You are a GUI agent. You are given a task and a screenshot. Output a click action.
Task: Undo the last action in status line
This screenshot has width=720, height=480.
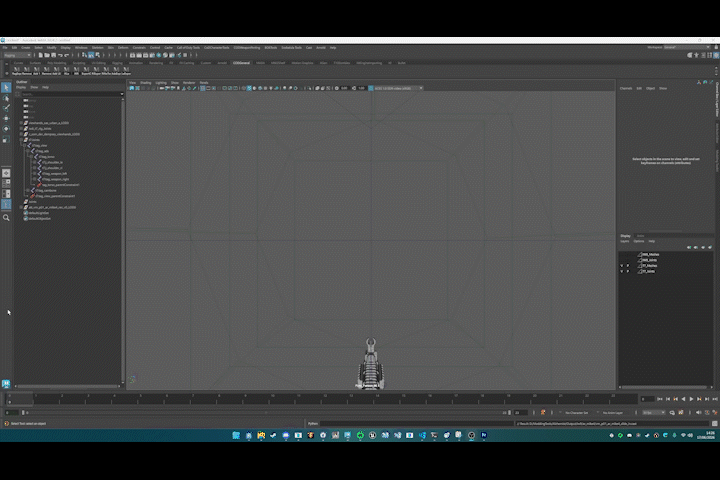point(60,55)
